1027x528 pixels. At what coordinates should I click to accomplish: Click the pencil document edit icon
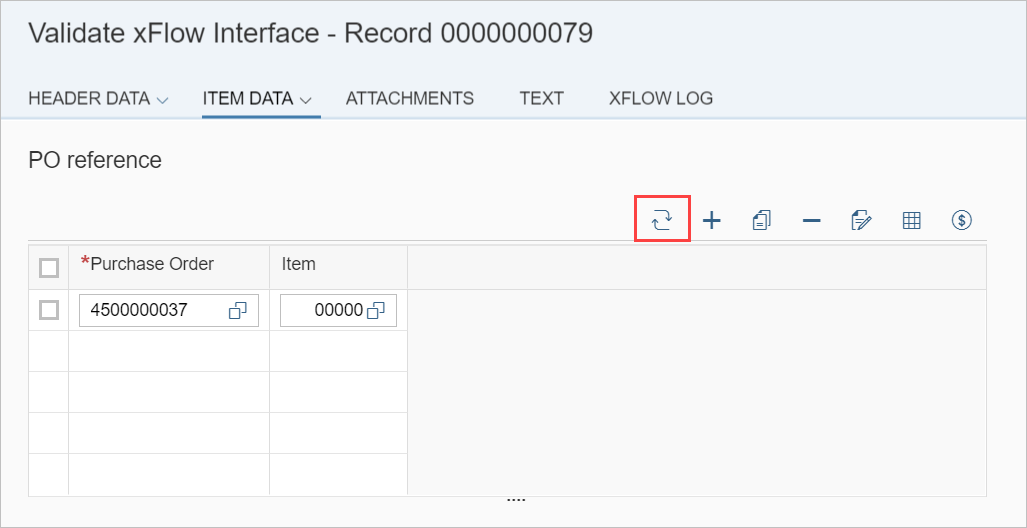click(861, 221)
